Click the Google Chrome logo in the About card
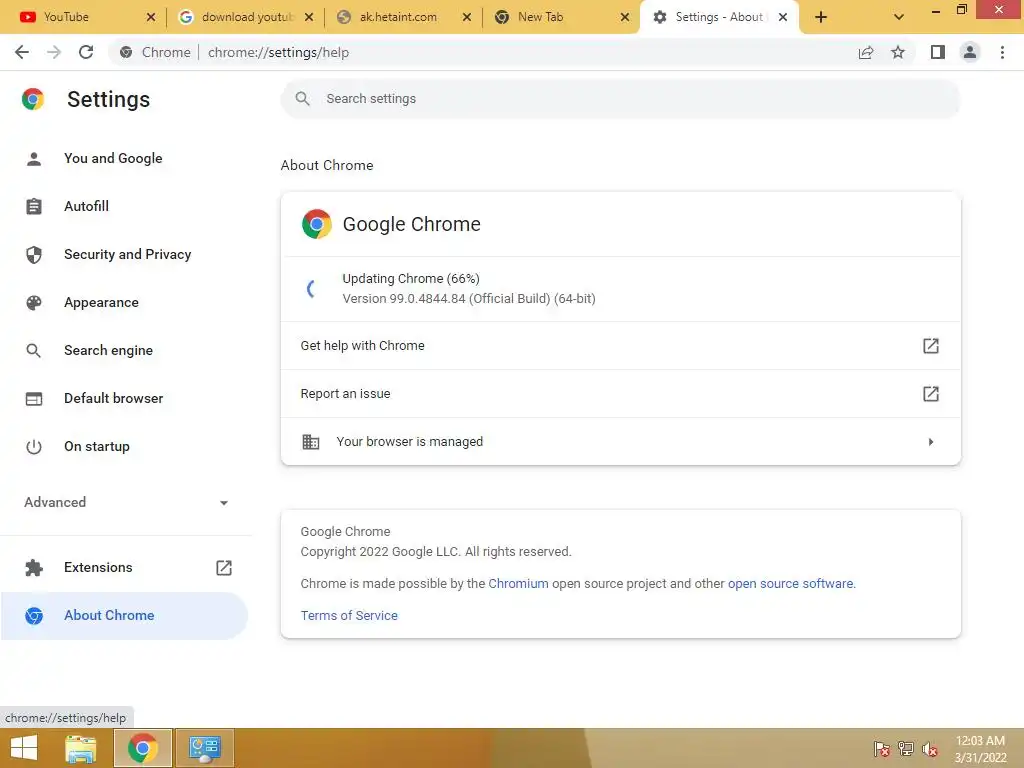The width and height of the screenshot is (1024, 768). click(x=317, y=224)
